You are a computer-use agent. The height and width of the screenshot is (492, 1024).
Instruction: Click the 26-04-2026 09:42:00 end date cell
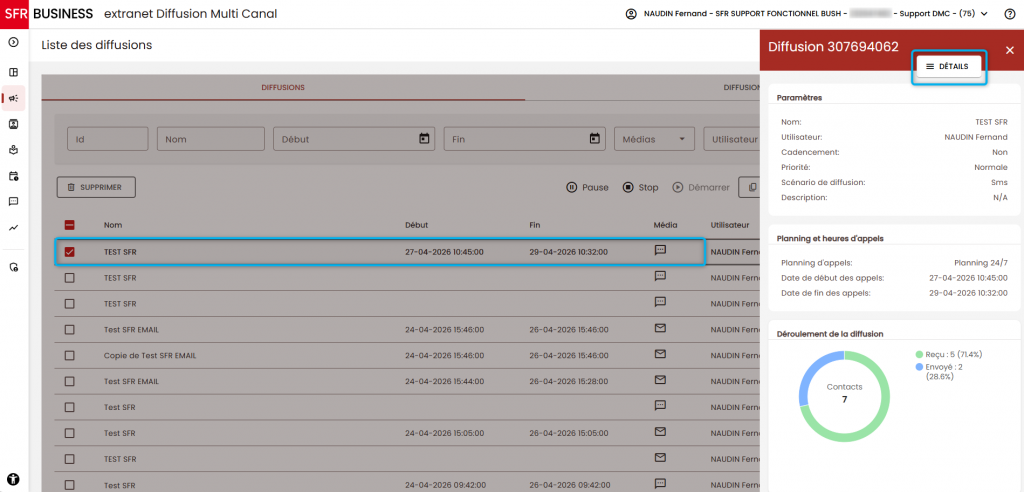click(568, 485)
